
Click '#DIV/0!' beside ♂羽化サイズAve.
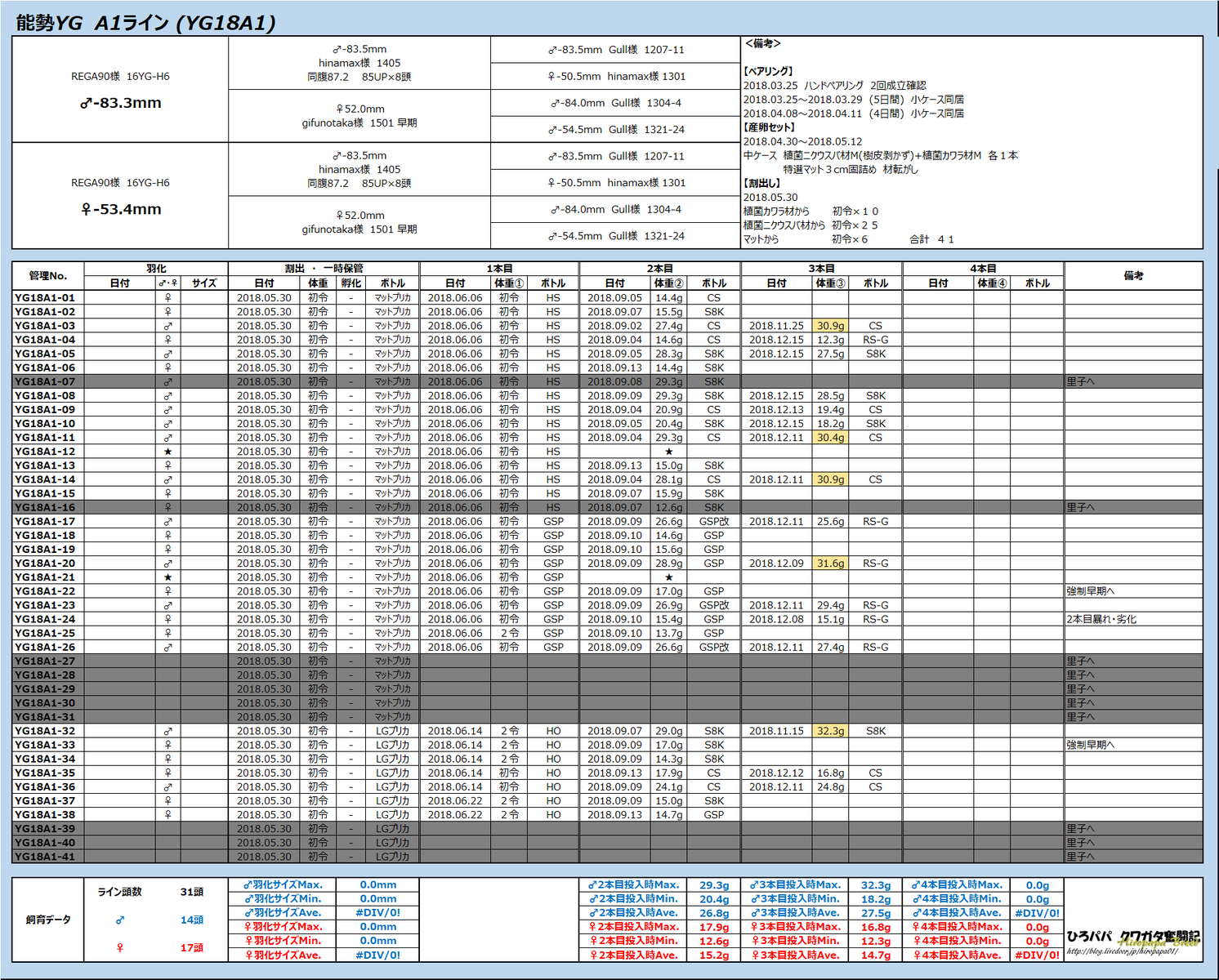pyautogui.click(x=378, y=912)
